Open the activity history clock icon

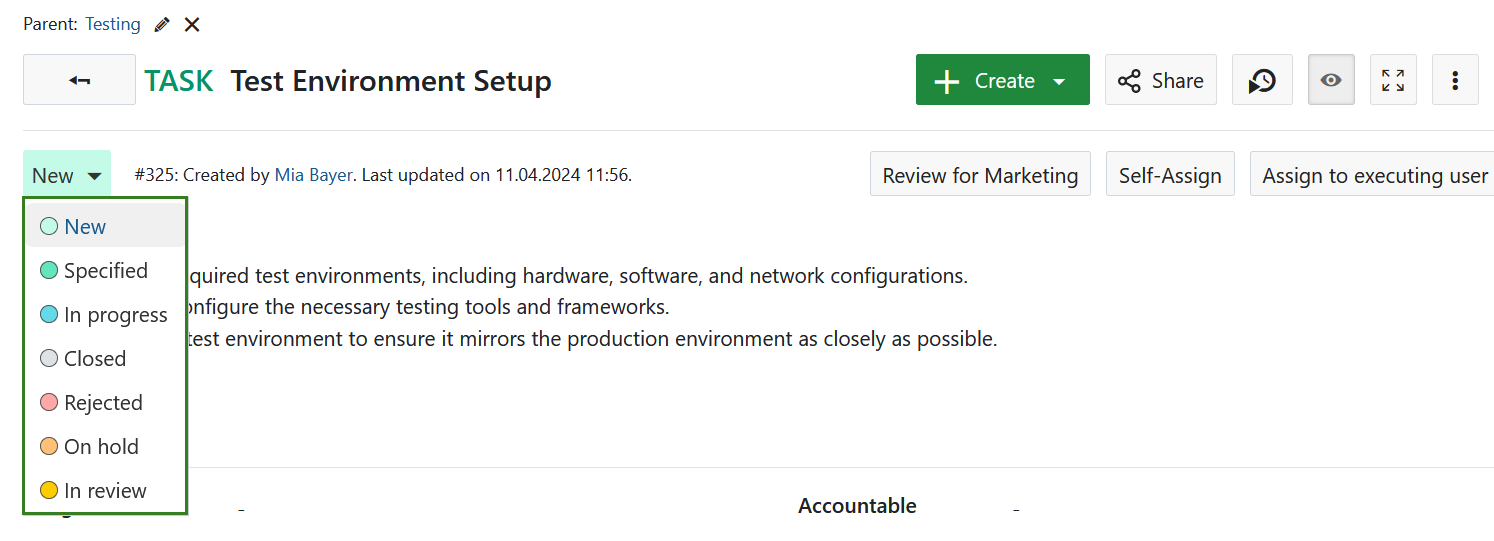1262,80
